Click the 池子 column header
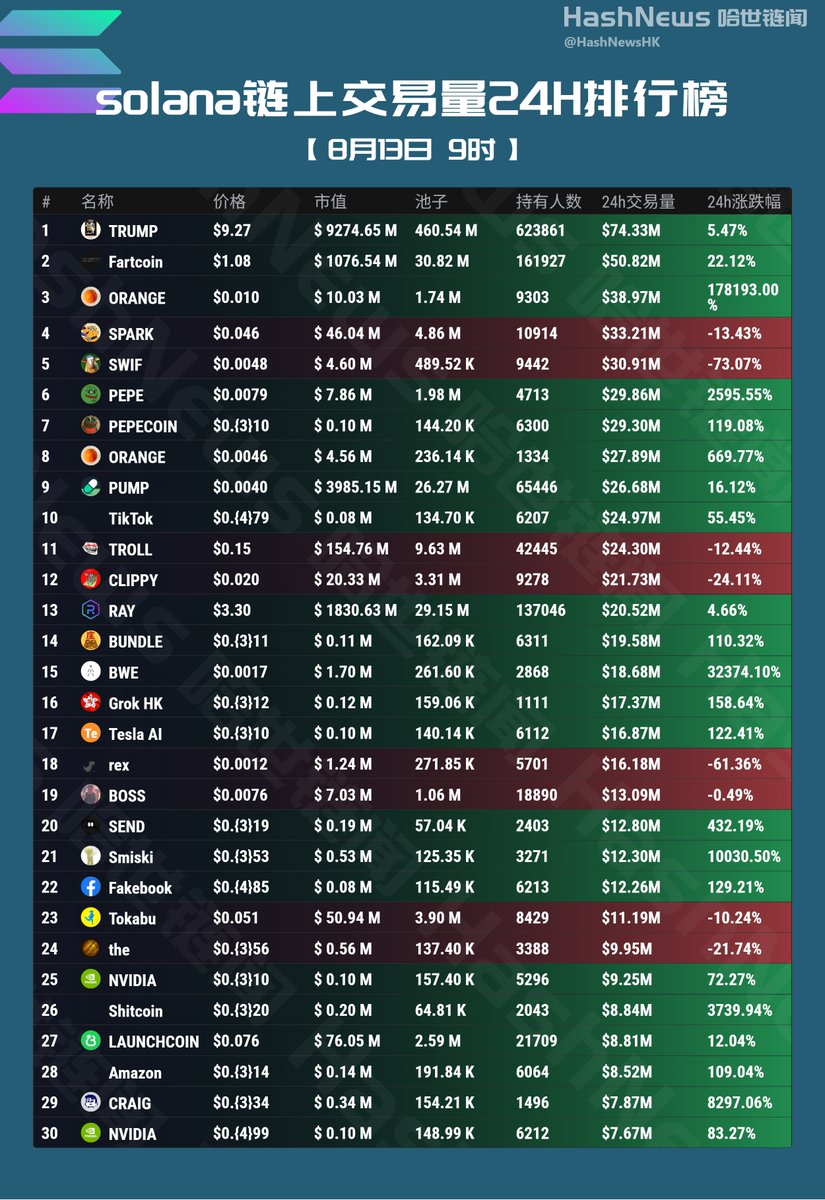 pyautogui.click(x=431, y=201)
